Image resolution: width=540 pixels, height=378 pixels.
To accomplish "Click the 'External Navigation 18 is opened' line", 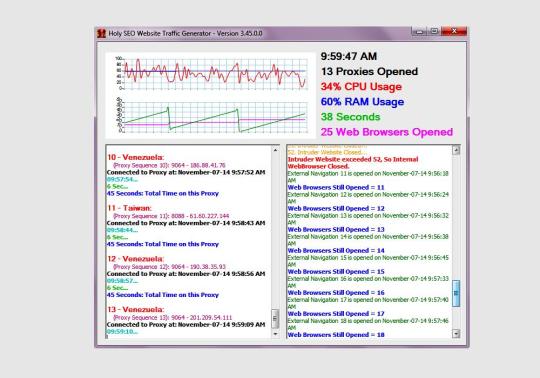I will [x=368, y=324].
